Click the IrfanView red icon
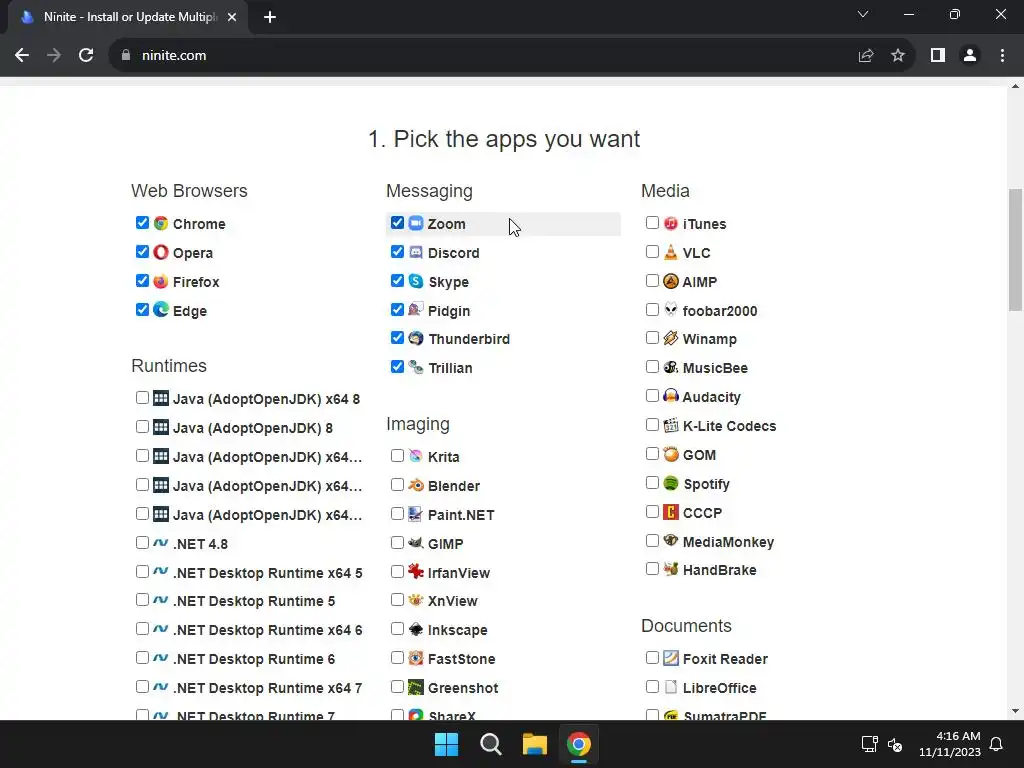The height and width of the screenshot is (768, 1024). click(x=416, y=571)
